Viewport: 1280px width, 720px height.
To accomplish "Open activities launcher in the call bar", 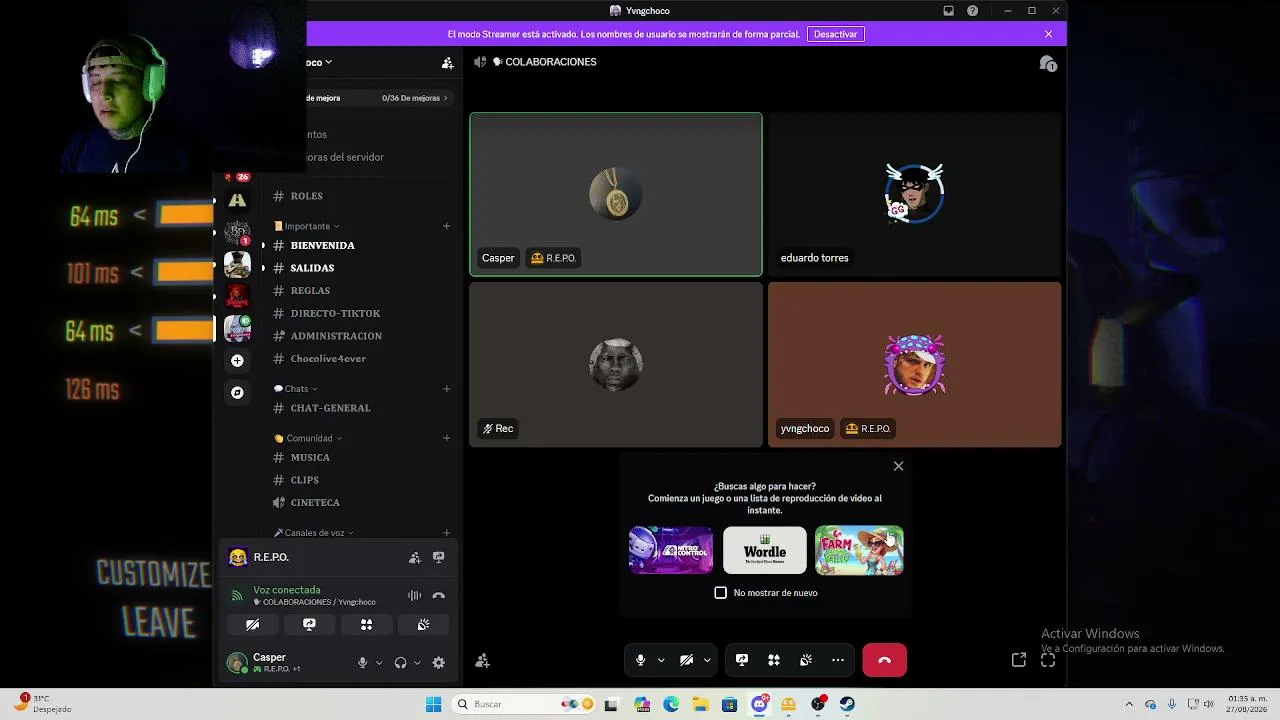I will 774,660.
